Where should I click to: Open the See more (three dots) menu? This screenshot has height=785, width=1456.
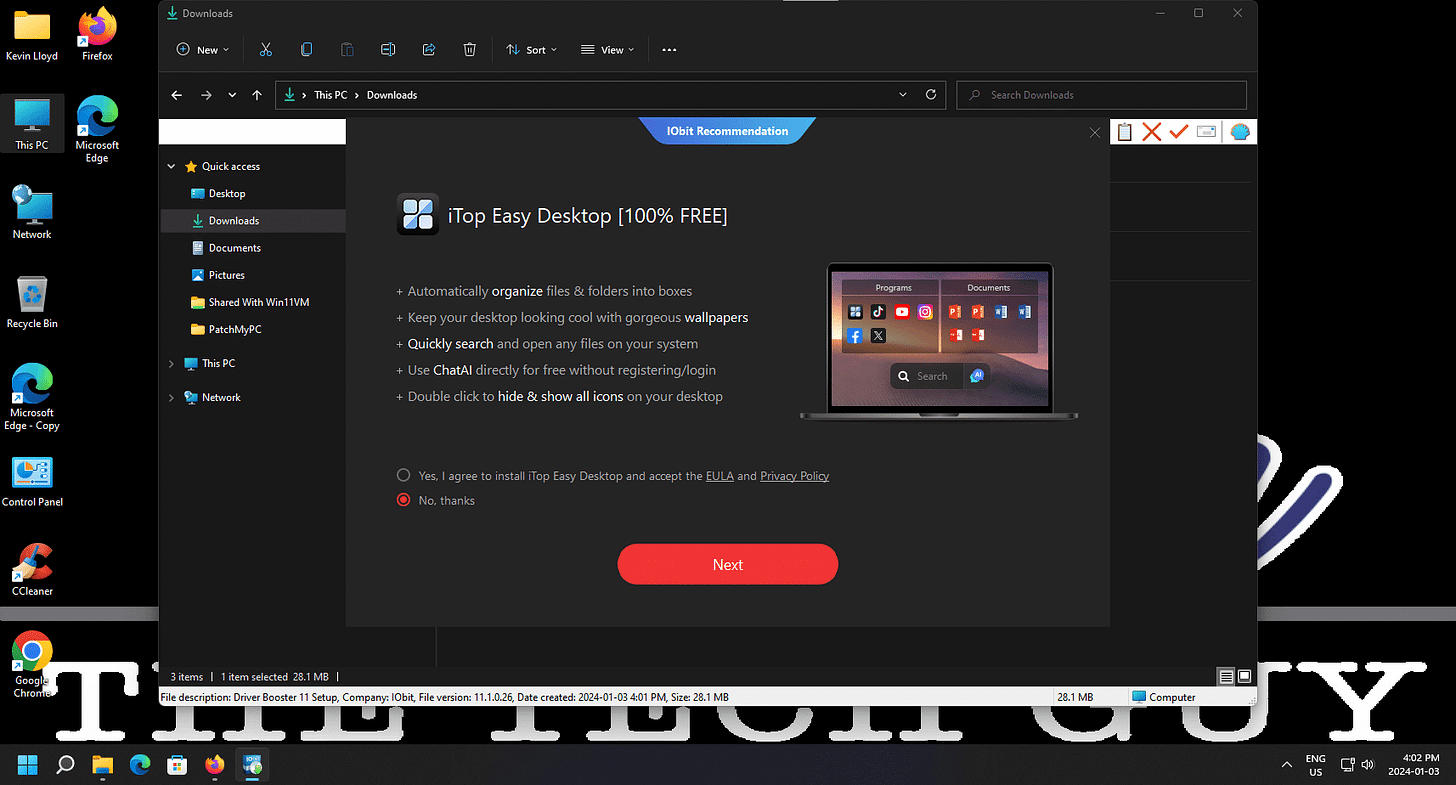[x=670, y=50]
